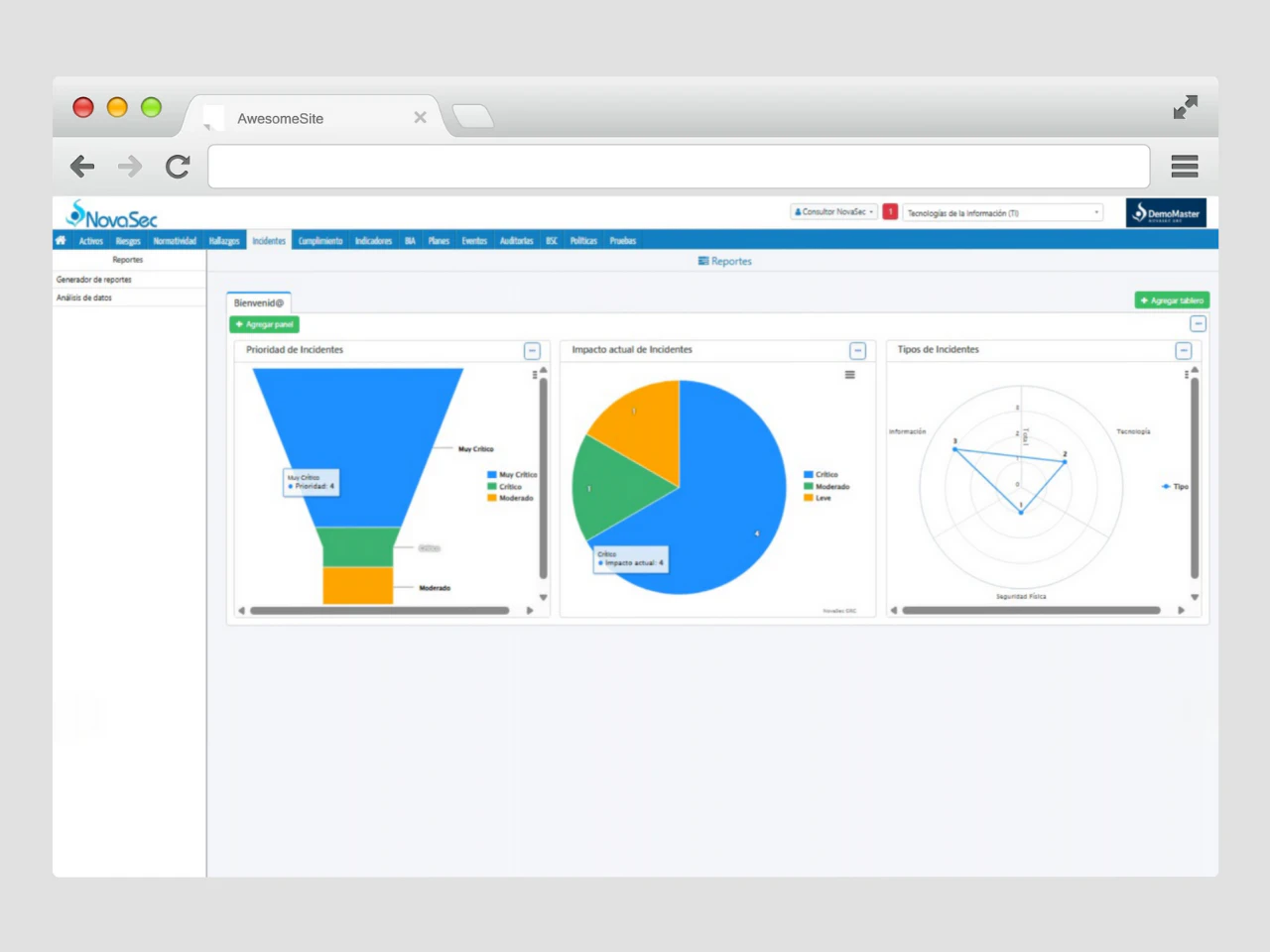Click the Agregar tablero button
The image size is (1270, 952).
(x=1172, y=300)
